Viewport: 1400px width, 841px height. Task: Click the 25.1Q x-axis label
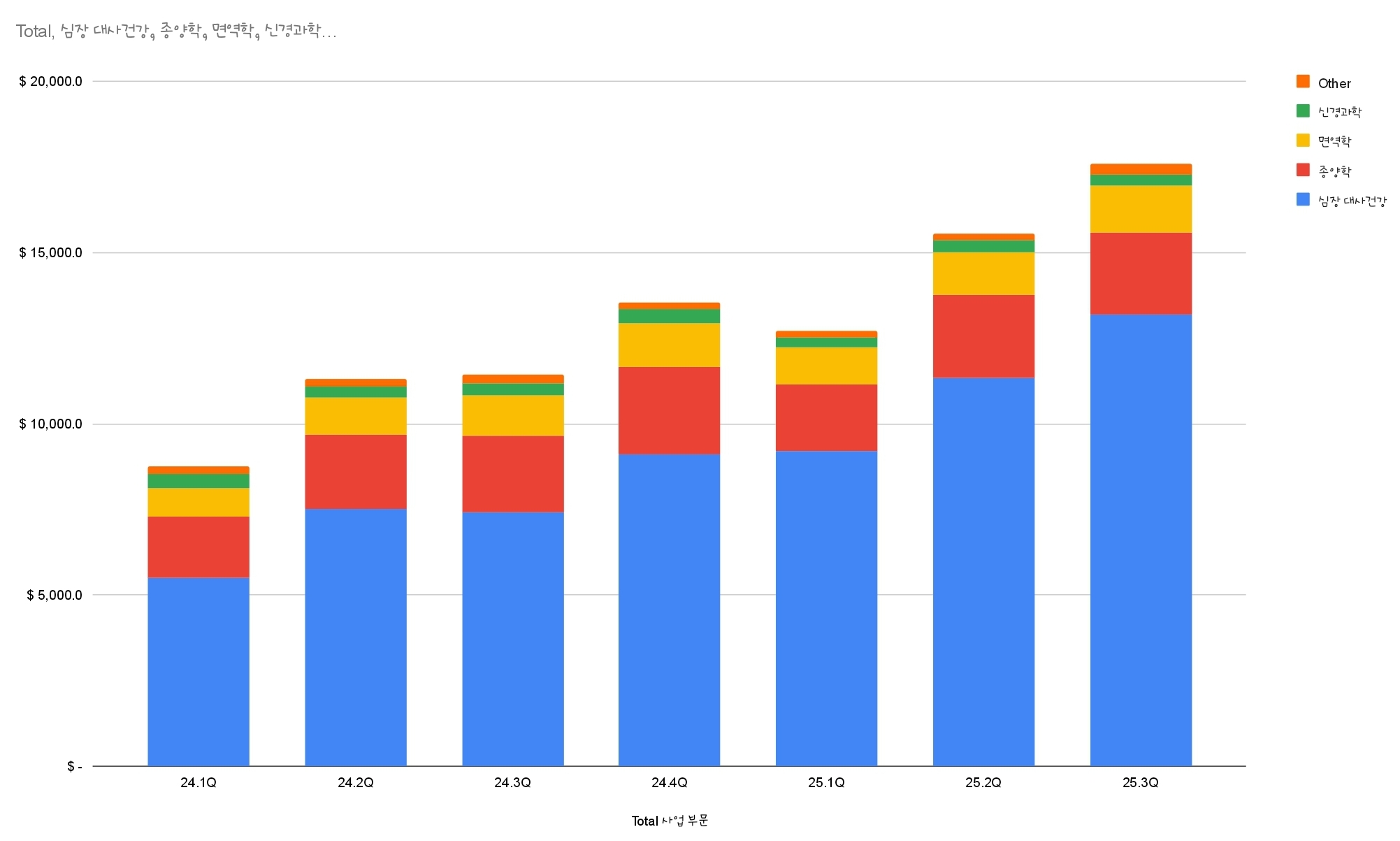[x=826, y=782]
